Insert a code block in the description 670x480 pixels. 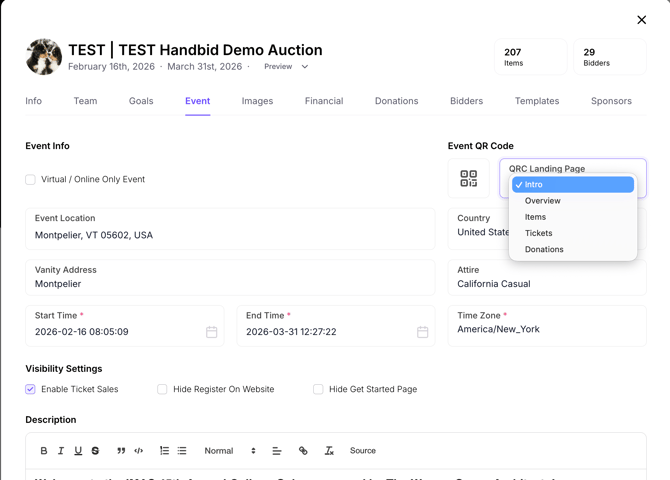tap(138, 451)
